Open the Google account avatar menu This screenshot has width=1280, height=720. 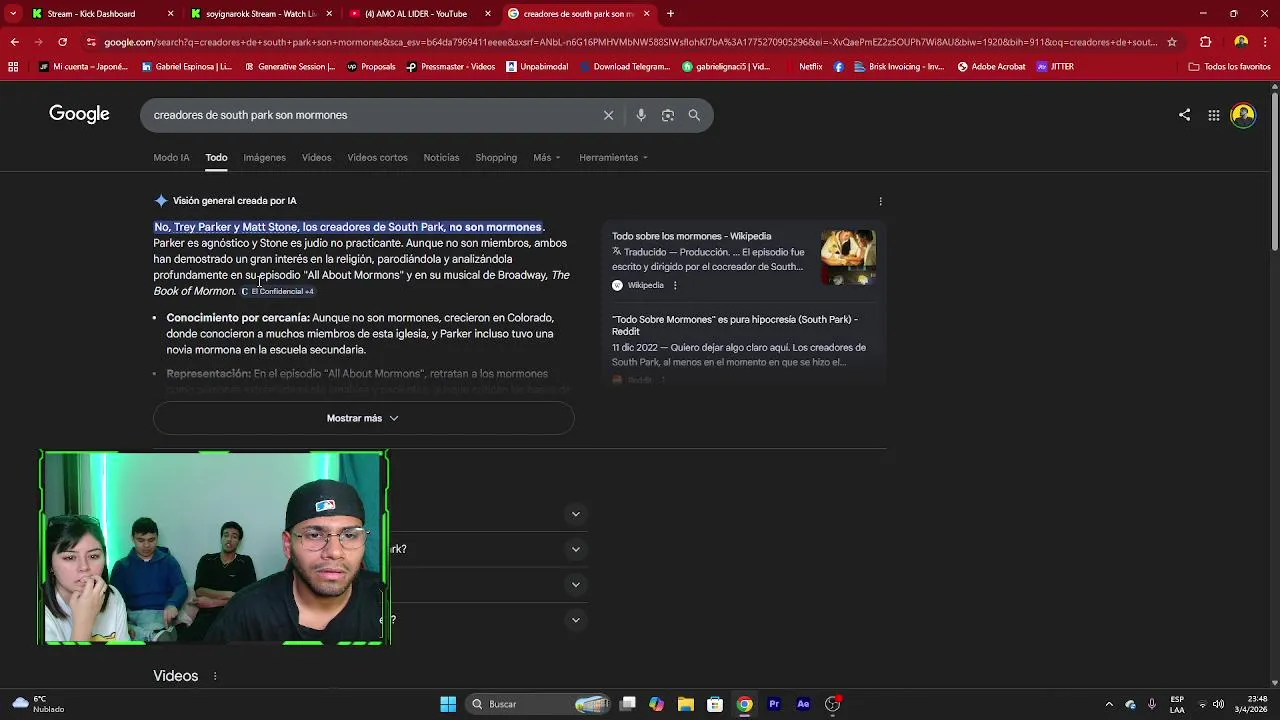click(1243, 115)
